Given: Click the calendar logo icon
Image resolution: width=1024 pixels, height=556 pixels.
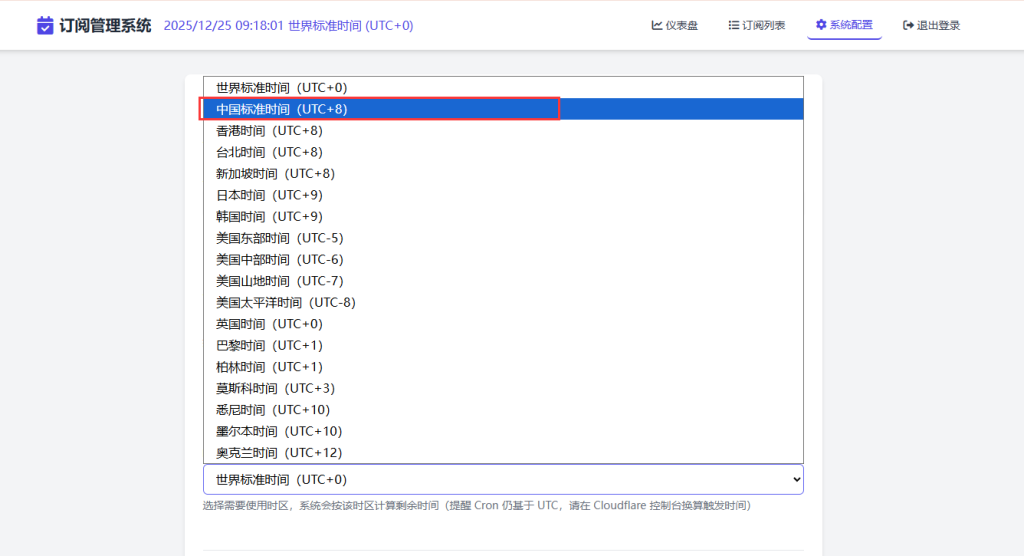Looking at the screenshot, I should [45, 25].
